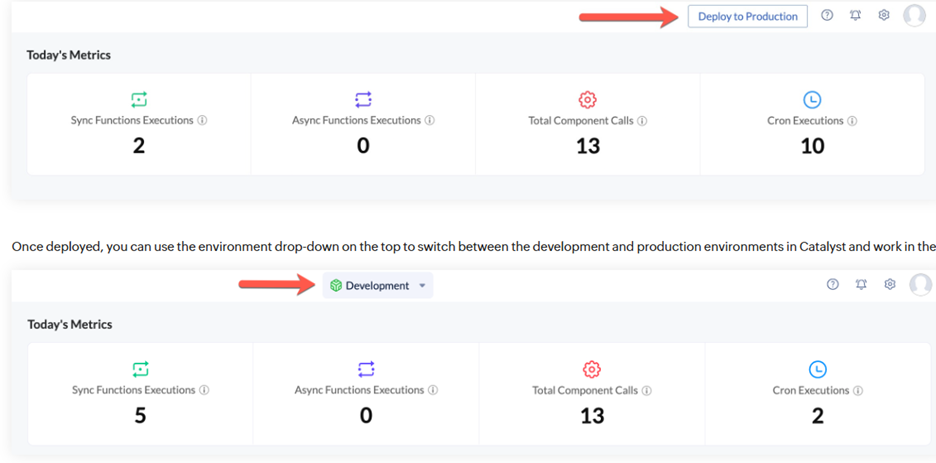Viewport: 936px width, 463px height.
Task: Open the settings gear next to Deploy to Production
Action: tap(884, 16)
